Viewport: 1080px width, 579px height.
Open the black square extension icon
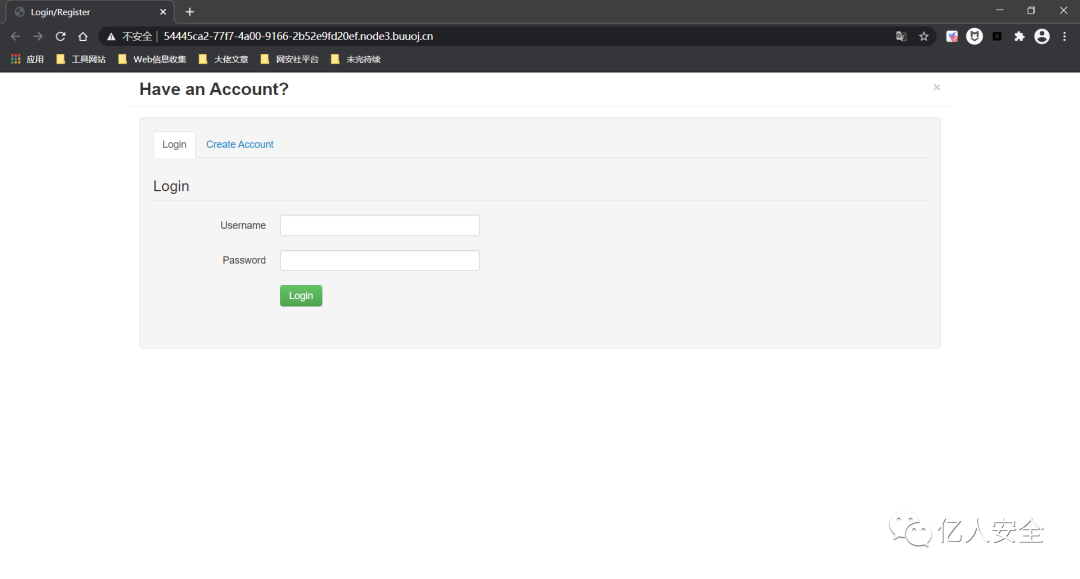(x=997, y=36)
